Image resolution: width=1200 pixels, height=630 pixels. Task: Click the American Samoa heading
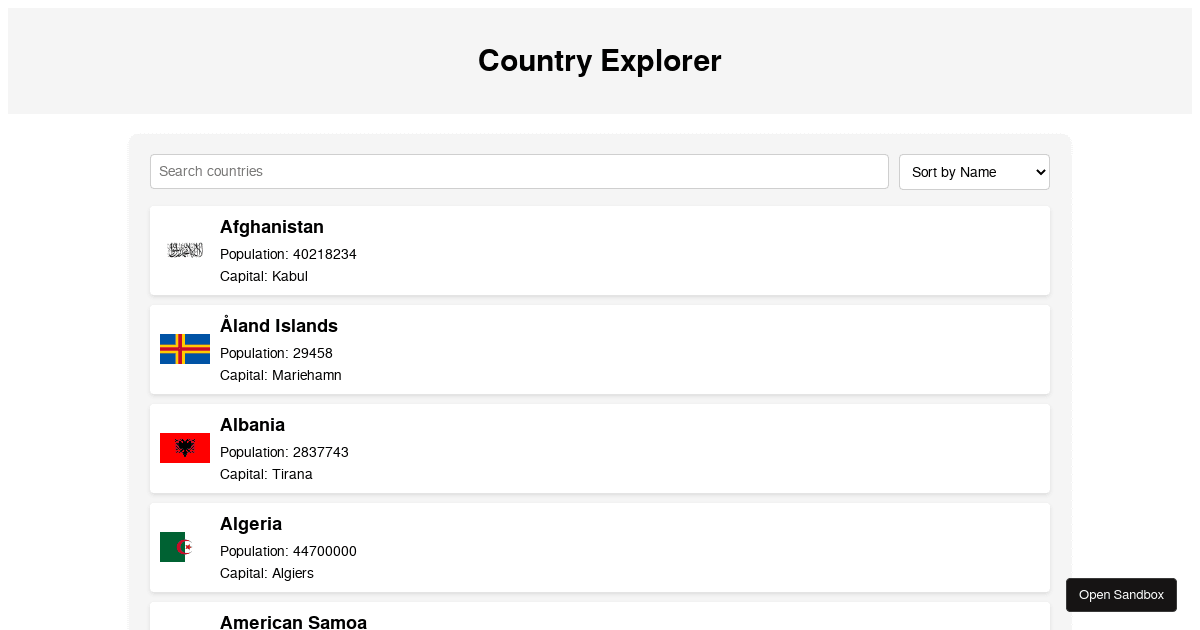293,622
